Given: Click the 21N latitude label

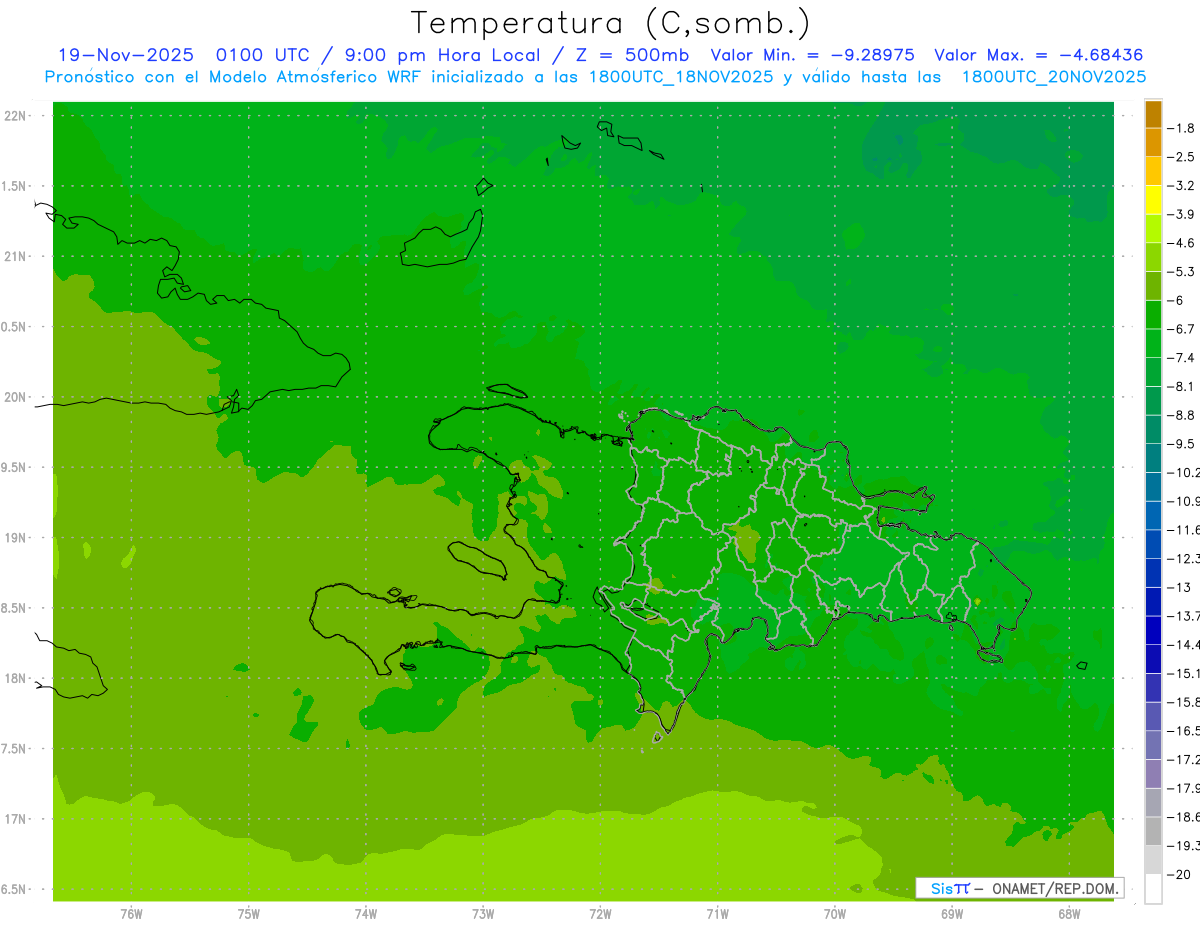Looking at the screenshot, I should point(15,256).
